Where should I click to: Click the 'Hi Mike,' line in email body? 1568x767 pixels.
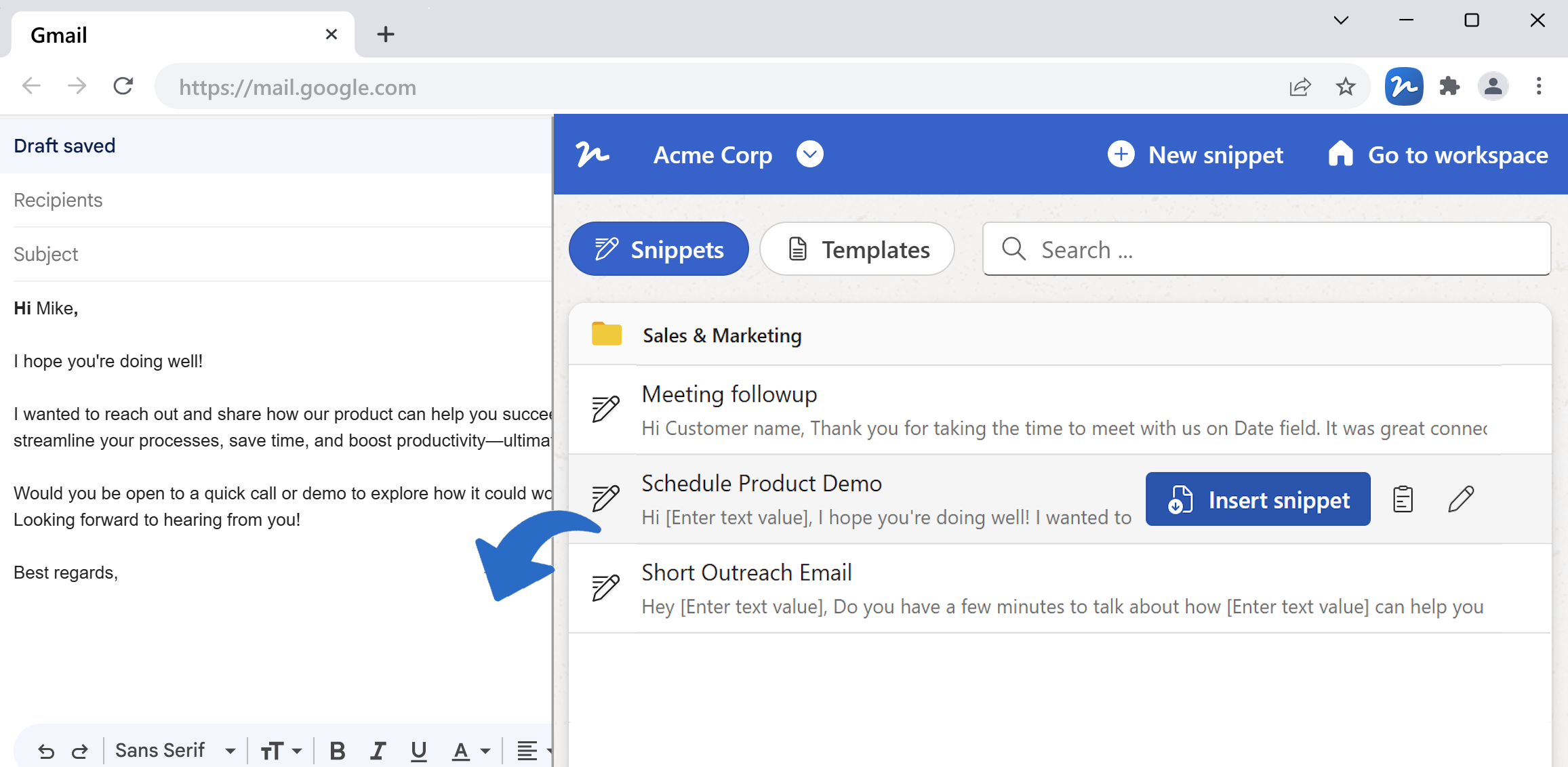pos(45,308)
